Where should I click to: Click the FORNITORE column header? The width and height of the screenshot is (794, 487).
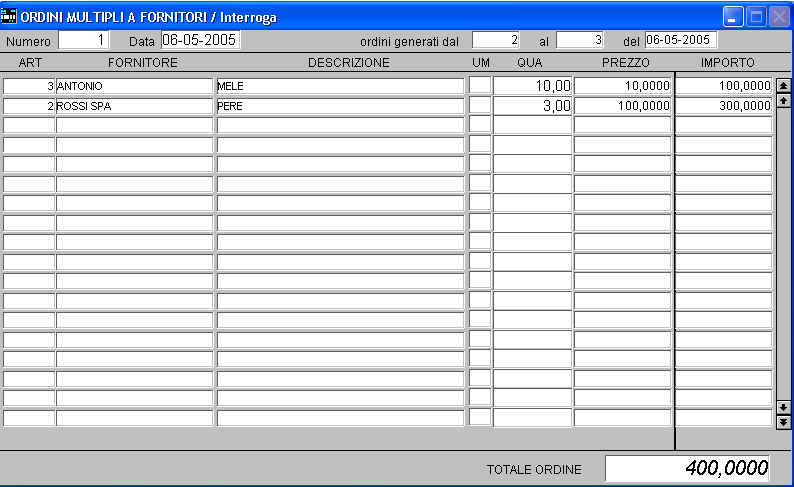pos(143,63)
